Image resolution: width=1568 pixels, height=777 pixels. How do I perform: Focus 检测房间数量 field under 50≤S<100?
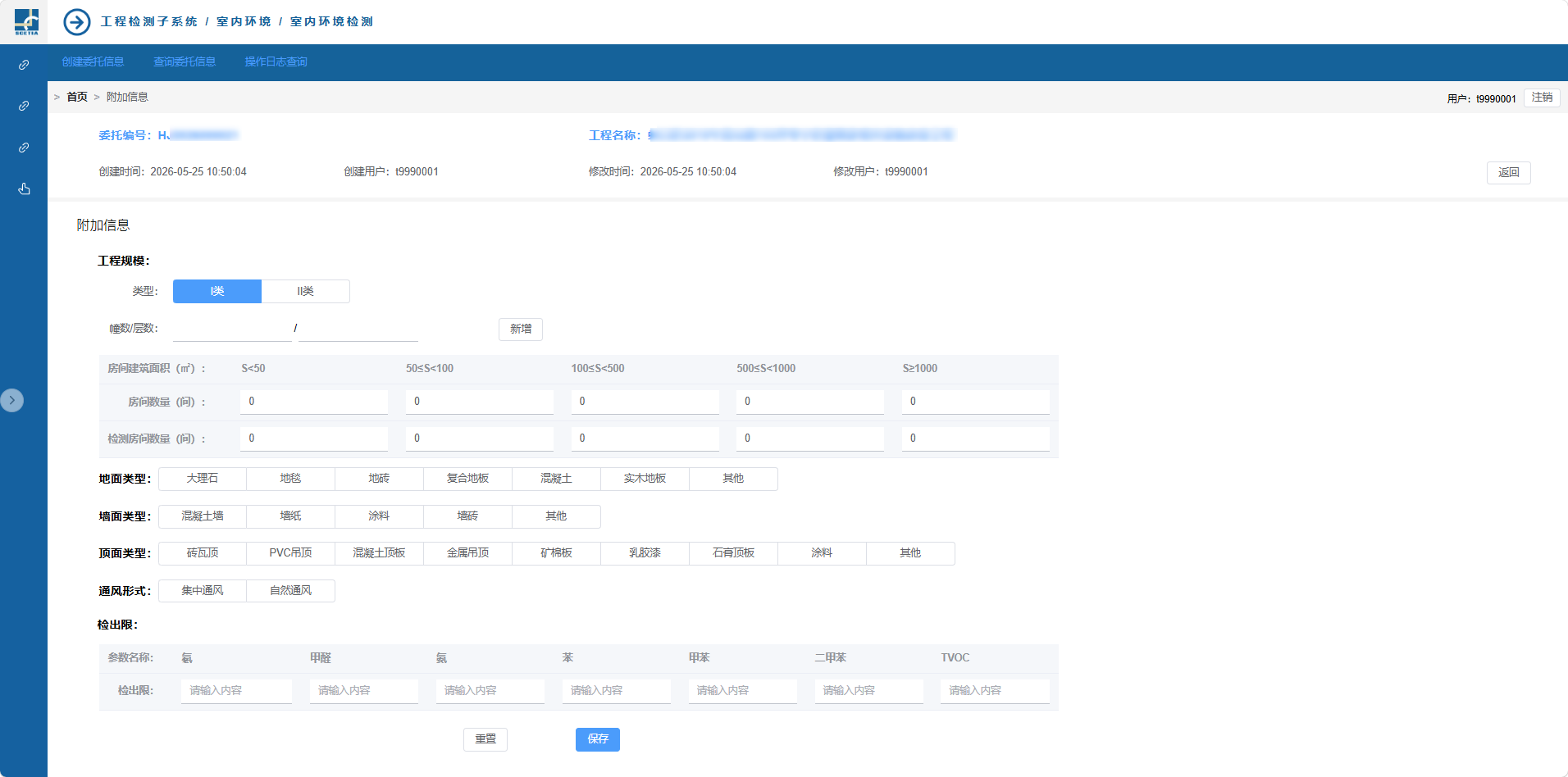480,438
